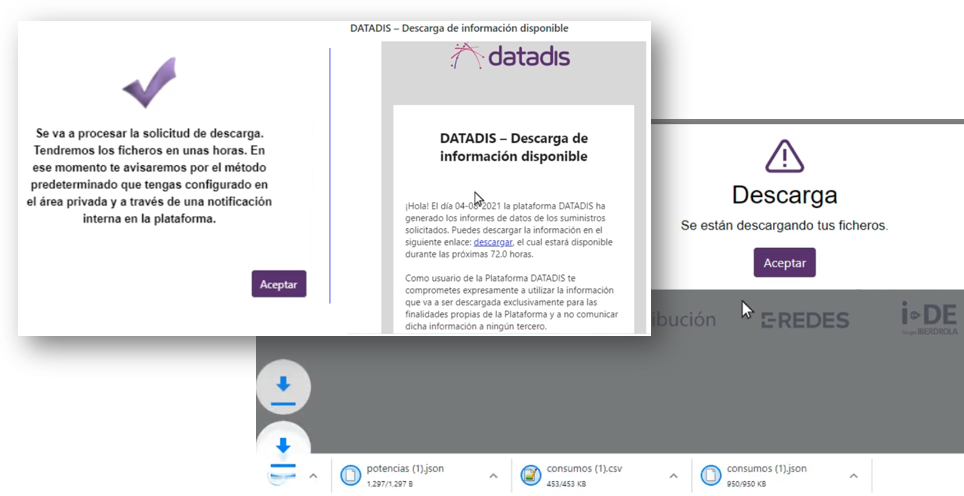Click Aceptar in the download request dialog

(x=279, y=285)
